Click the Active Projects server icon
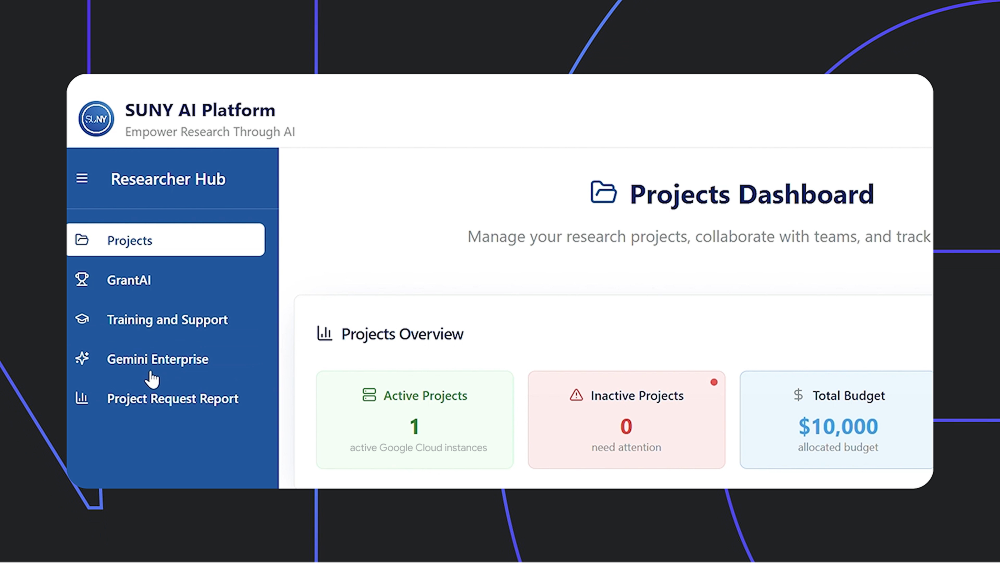This screenshot has height=563, width=1000. tap(369, 395)
